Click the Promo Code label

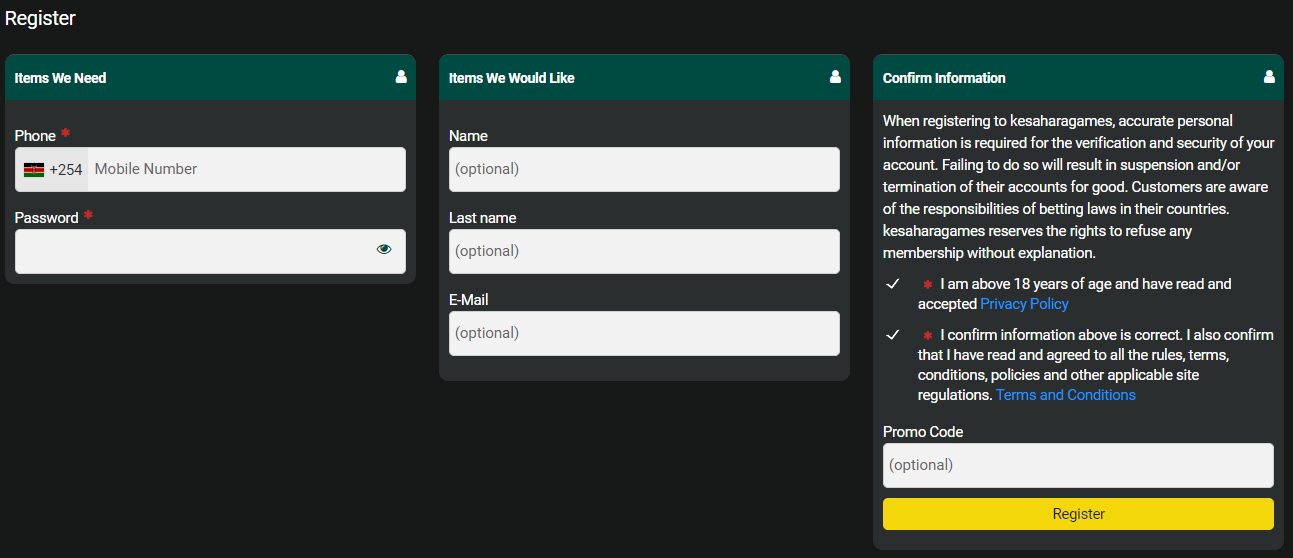click(x=923, y=432)
